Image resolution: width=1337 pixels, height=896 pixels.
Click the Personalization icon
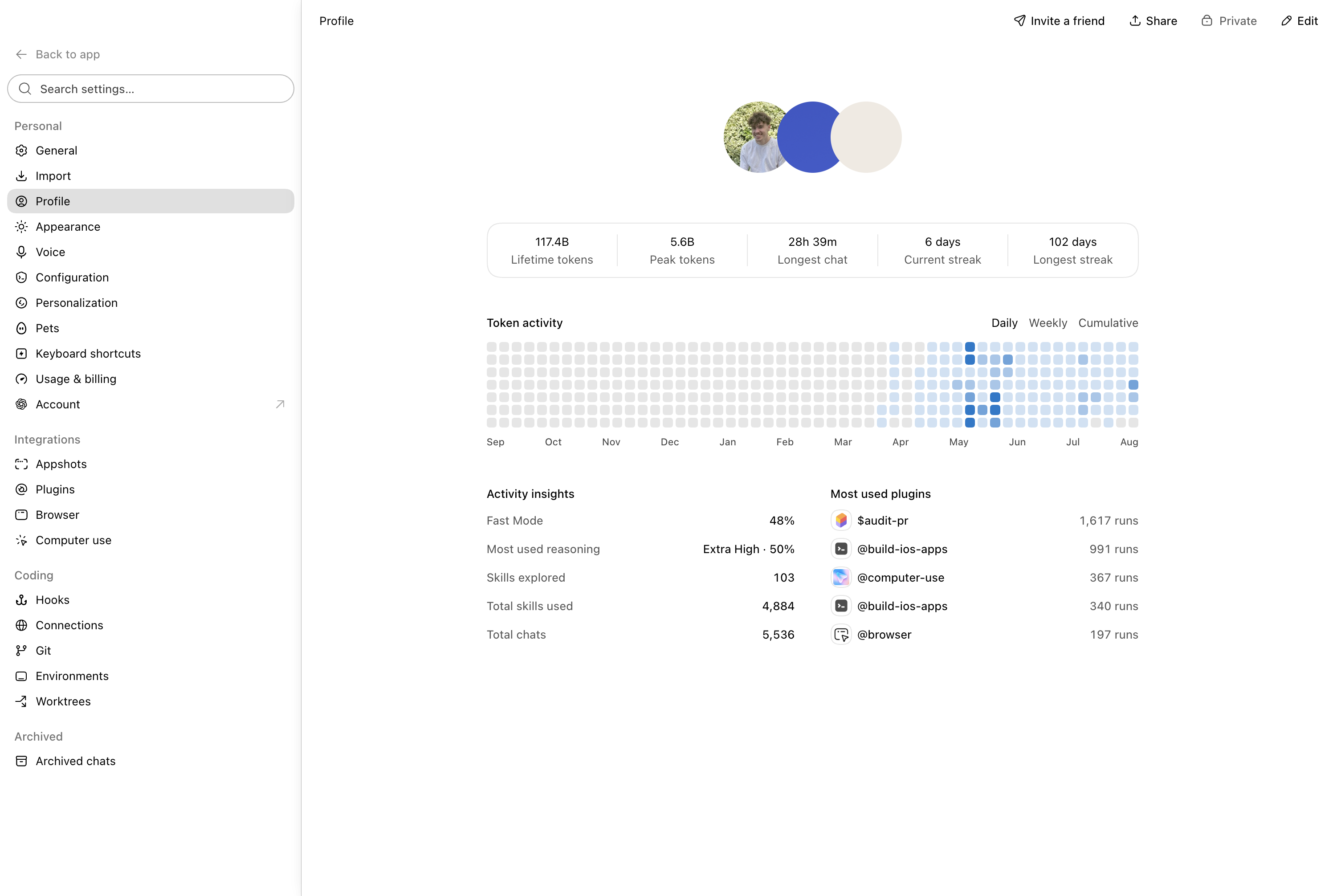(x=21, y=303)
